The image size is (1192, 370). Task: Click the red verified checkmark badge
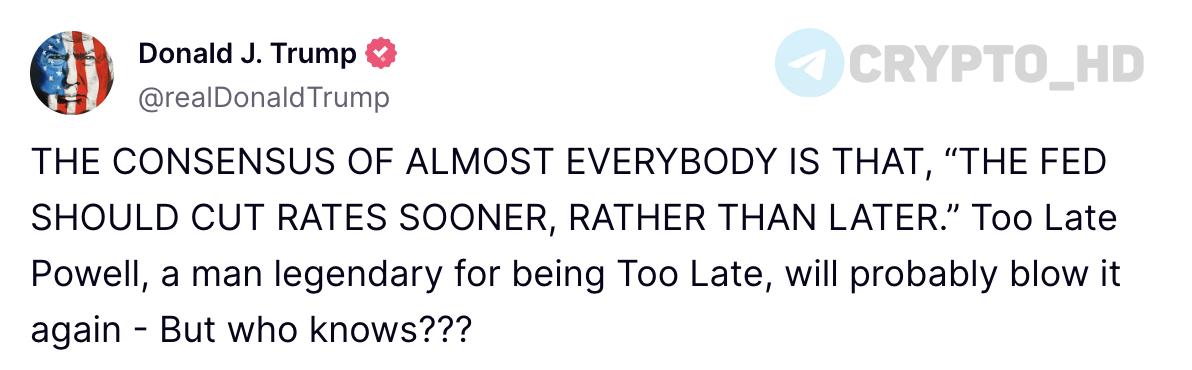[381, 54]
